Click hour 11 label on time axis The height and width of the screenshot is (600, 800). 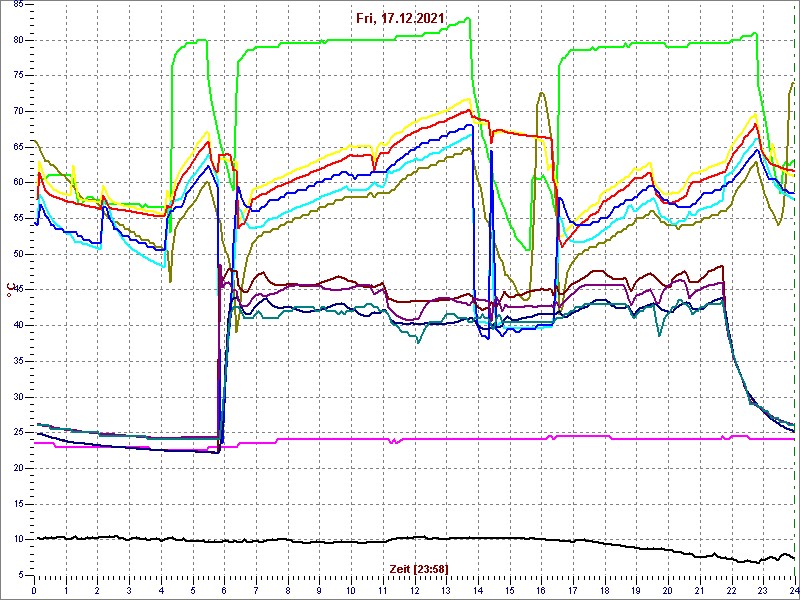pyautogui.click(x=383, y=591)
